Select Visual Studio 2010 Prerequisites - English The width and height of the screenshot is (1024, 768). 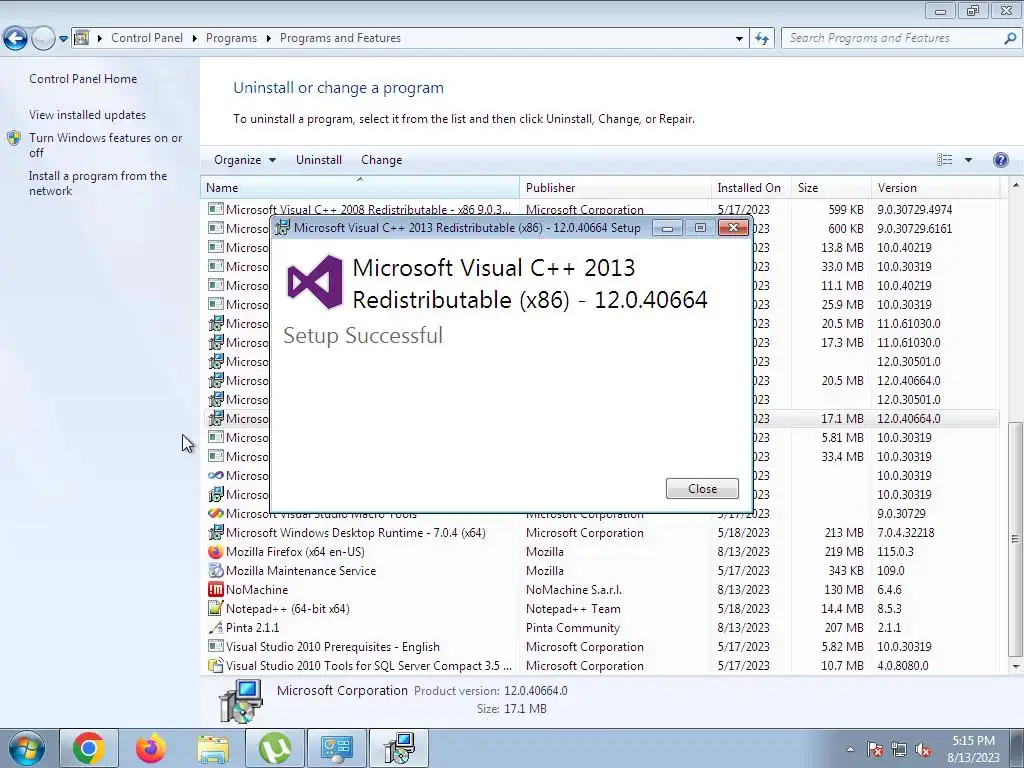(602, 647)
